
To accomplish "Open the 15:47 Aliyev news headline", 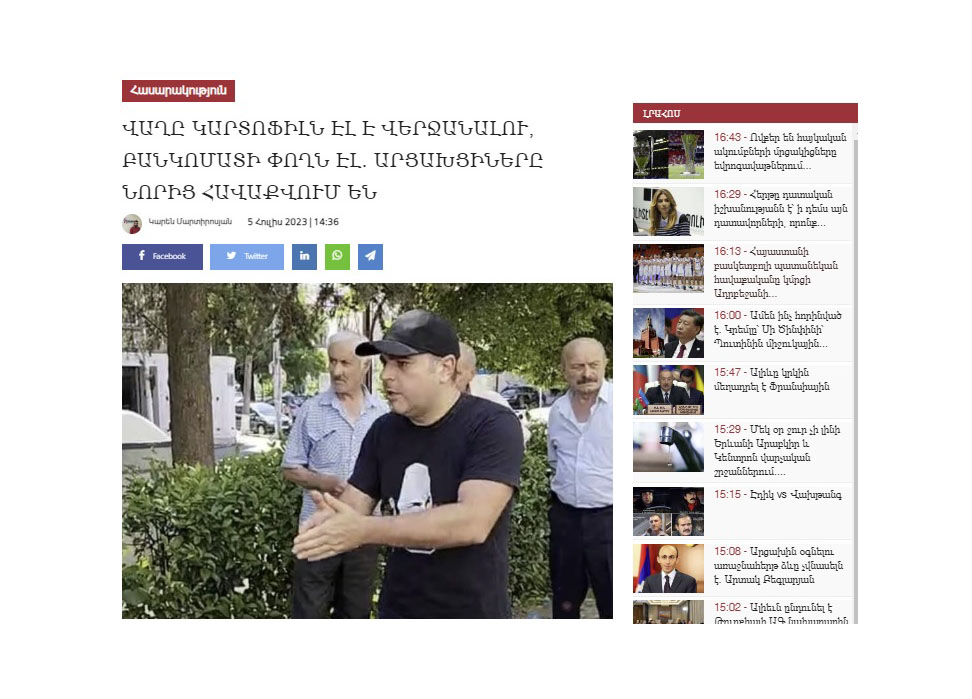I will [772, 379].
